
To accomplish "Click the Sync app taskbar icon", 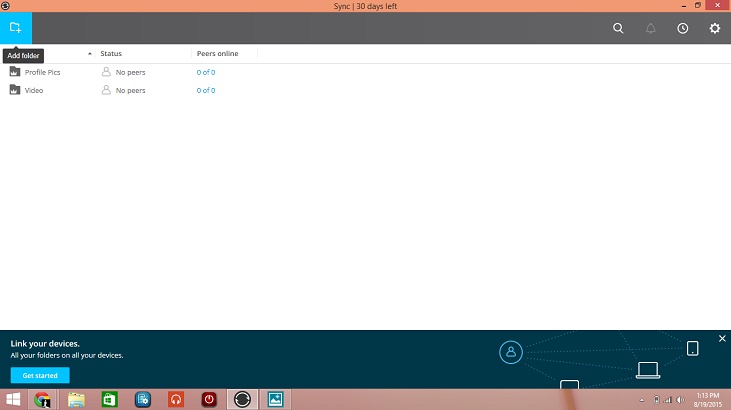I will tap(241, 399).
